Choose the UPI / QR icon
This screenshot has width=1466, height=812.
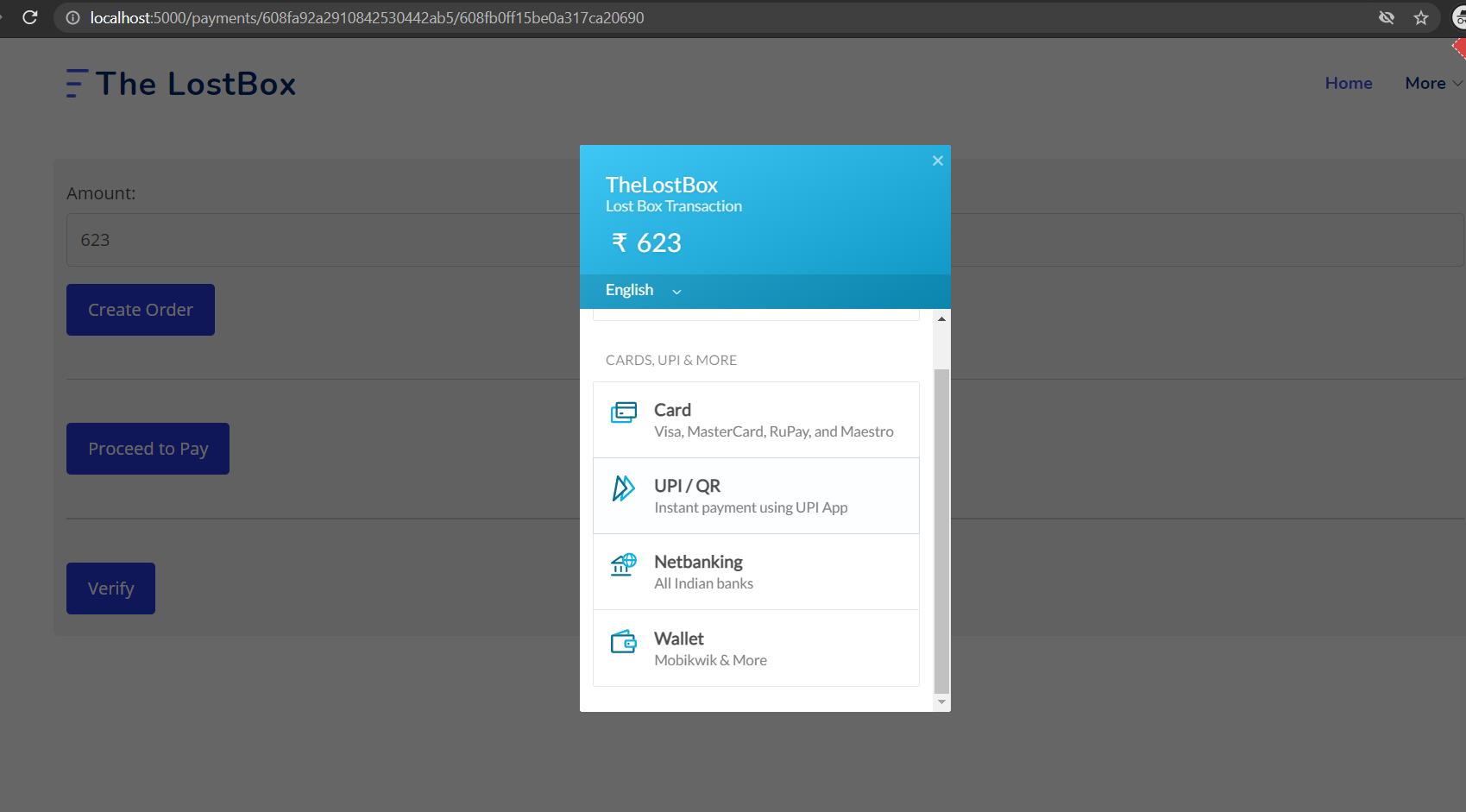624,488
